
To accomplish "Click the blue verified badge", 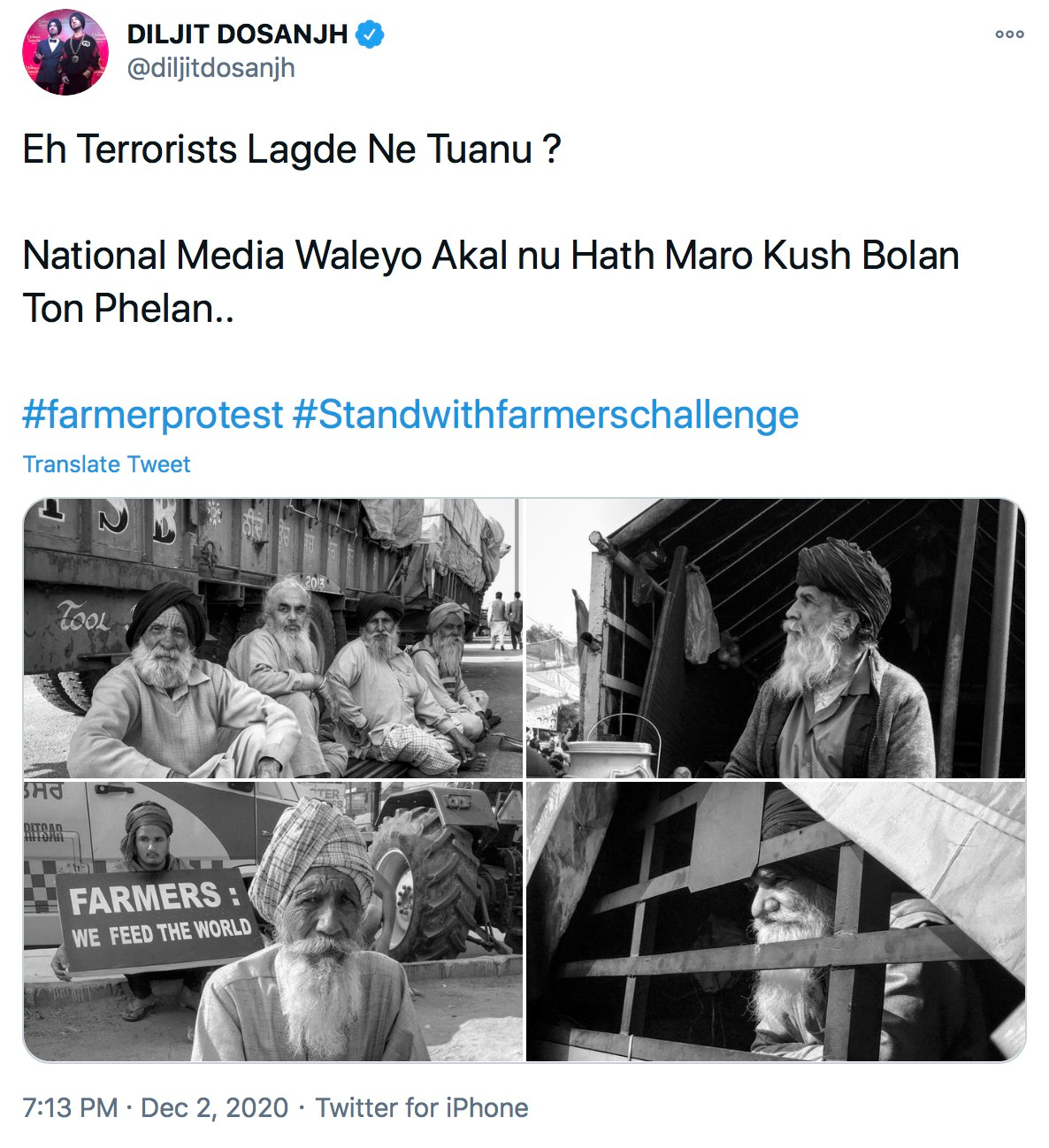I will click(x=370, y=34).
